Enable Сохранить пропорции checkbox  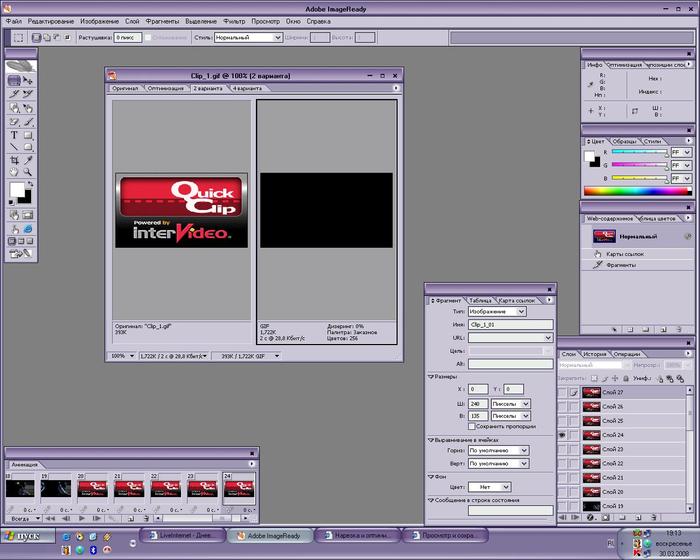point(471,426)
